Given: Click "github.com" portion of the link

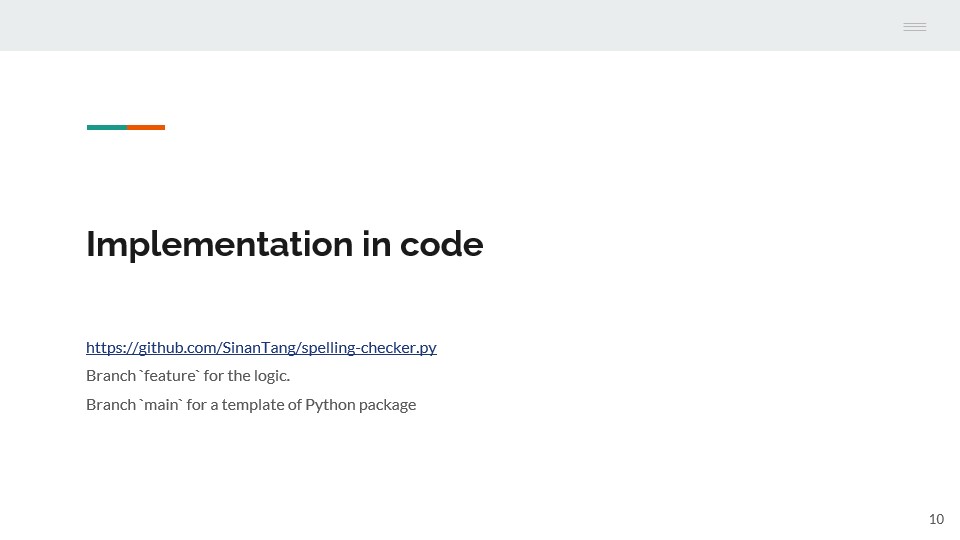Looking at the screenshot, I should pos(177,347).
